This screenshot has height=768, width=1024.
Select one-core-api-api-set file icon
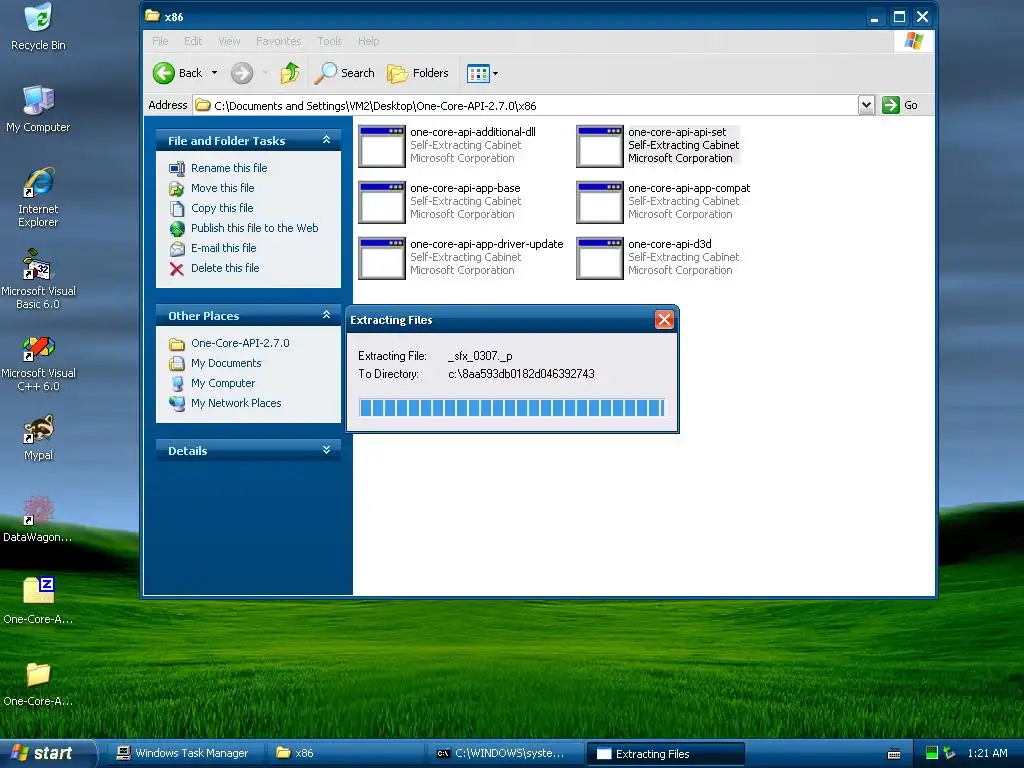click(600, 146)
